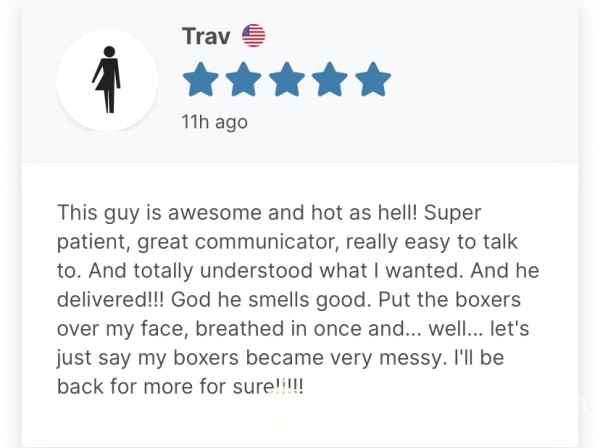This screenshot has height=448, width=600.
Task: Select the fifth rating star
Action: click(373, 79)
